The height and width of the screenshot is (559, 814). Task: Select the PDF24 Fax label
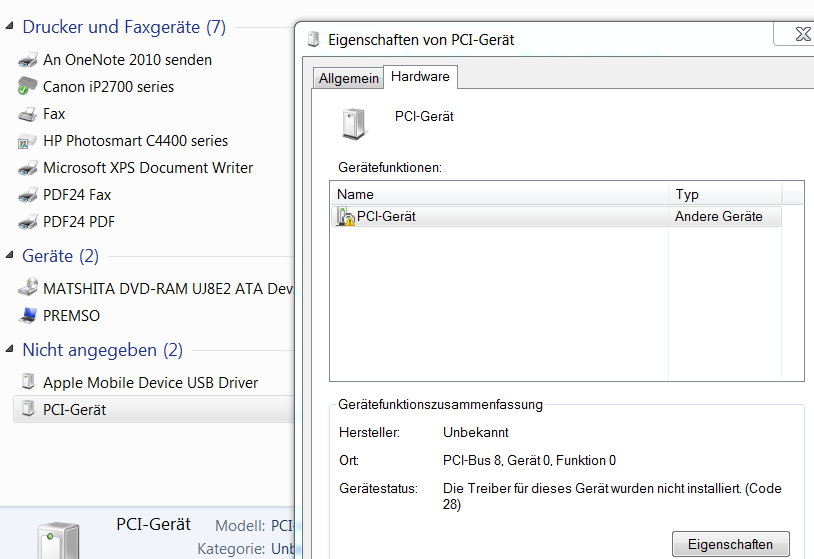pyautogui.click(x=77, y=195)
